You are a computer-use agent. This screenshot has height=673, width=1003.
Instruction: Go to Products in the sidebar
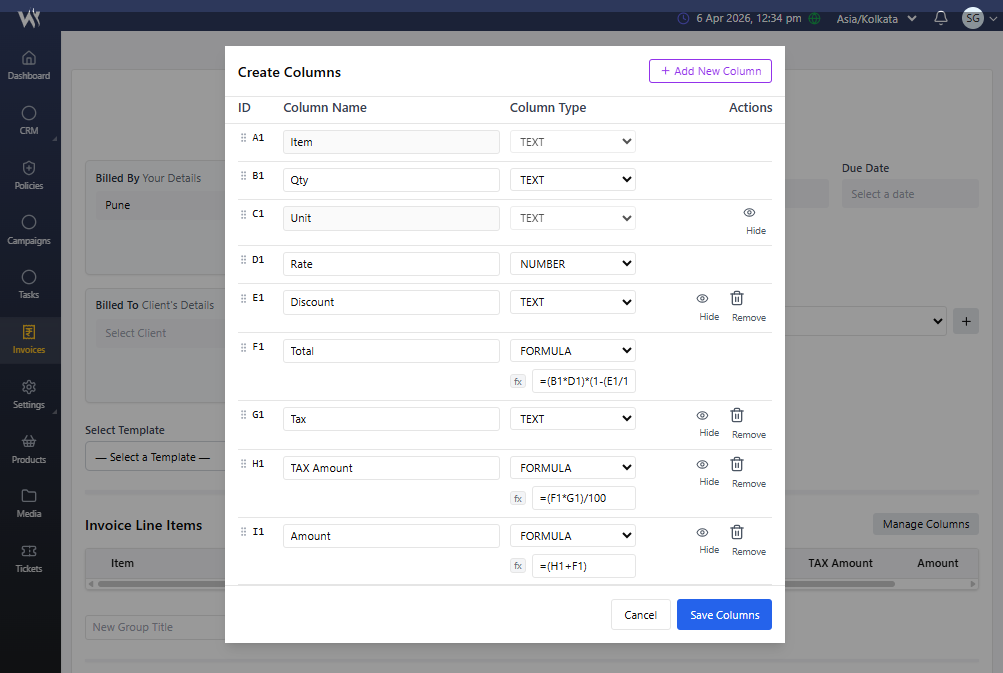pos(29,449)
